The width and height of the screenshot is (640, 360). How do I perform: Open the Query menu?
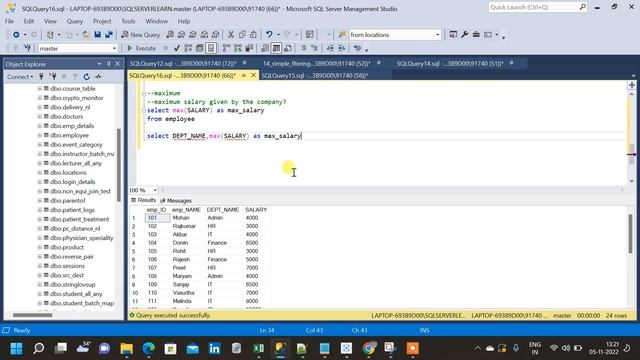pyautogui.click(x=75, y=21)
